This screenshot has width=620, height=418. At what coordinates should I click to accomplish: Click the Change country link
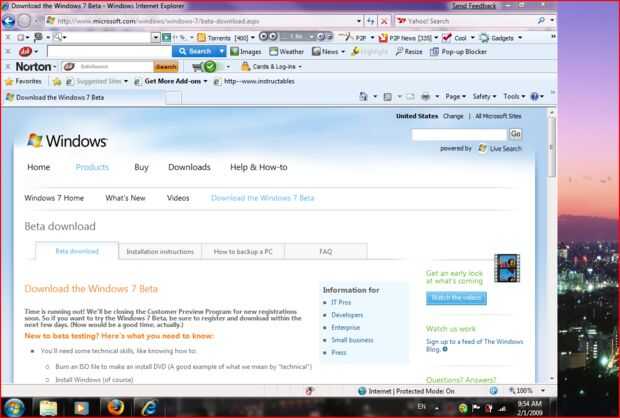point(453,116)
